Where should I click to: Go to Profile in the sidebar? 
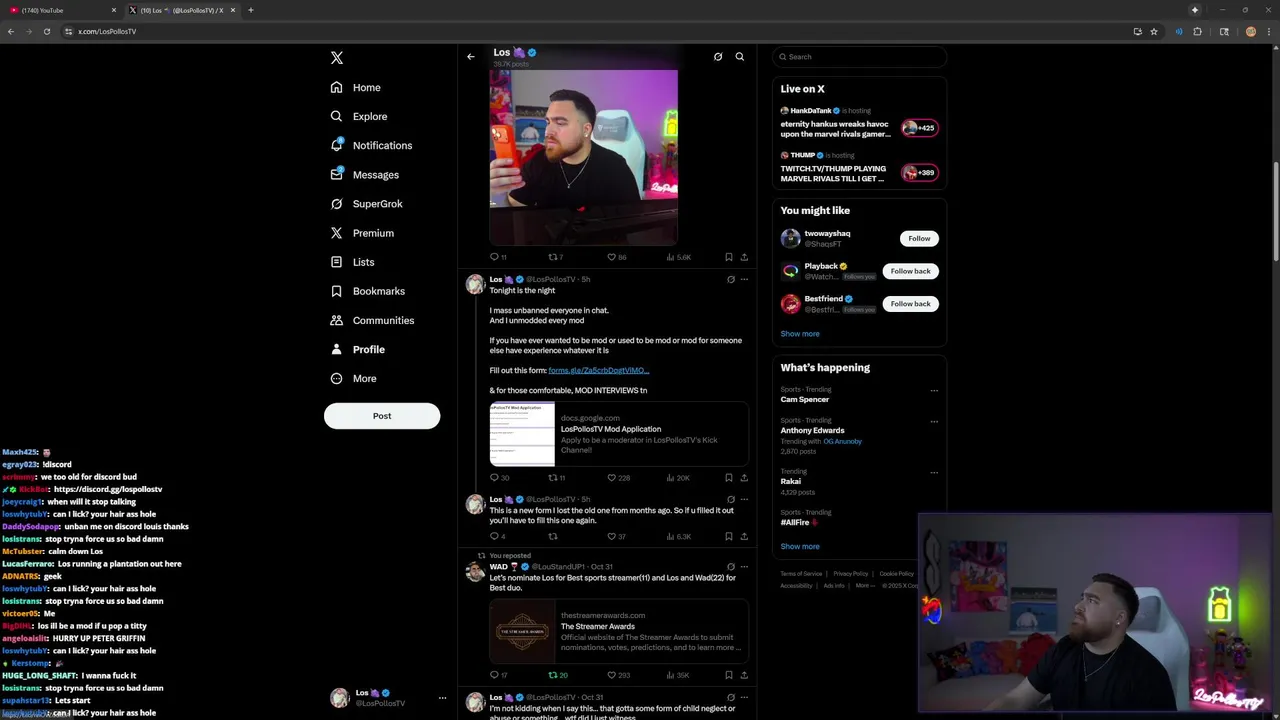tap(358, 349)
